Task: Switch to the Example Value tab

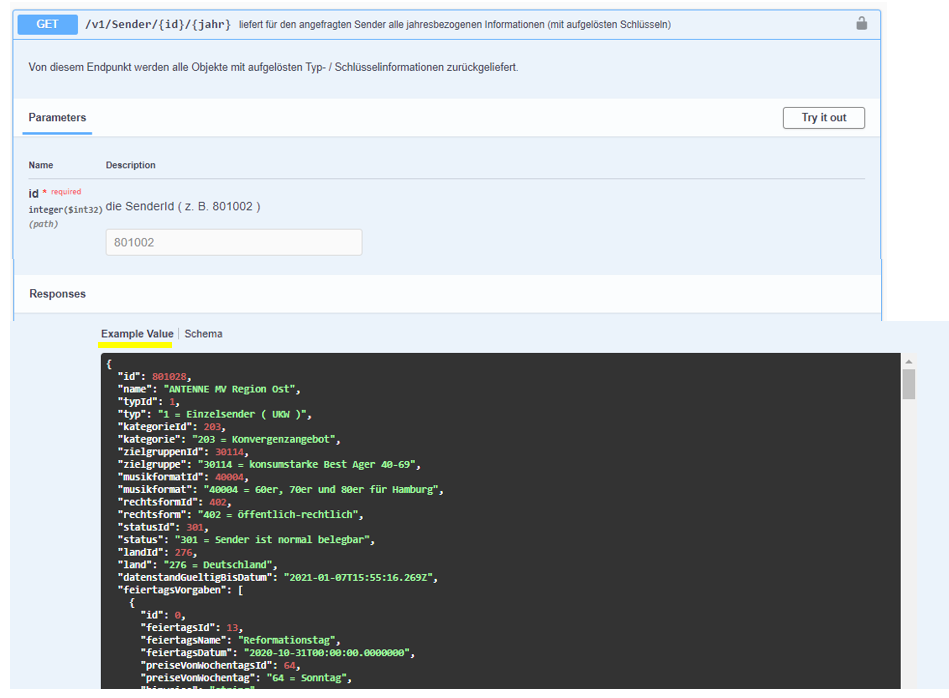Action: (x=137, y=334)
